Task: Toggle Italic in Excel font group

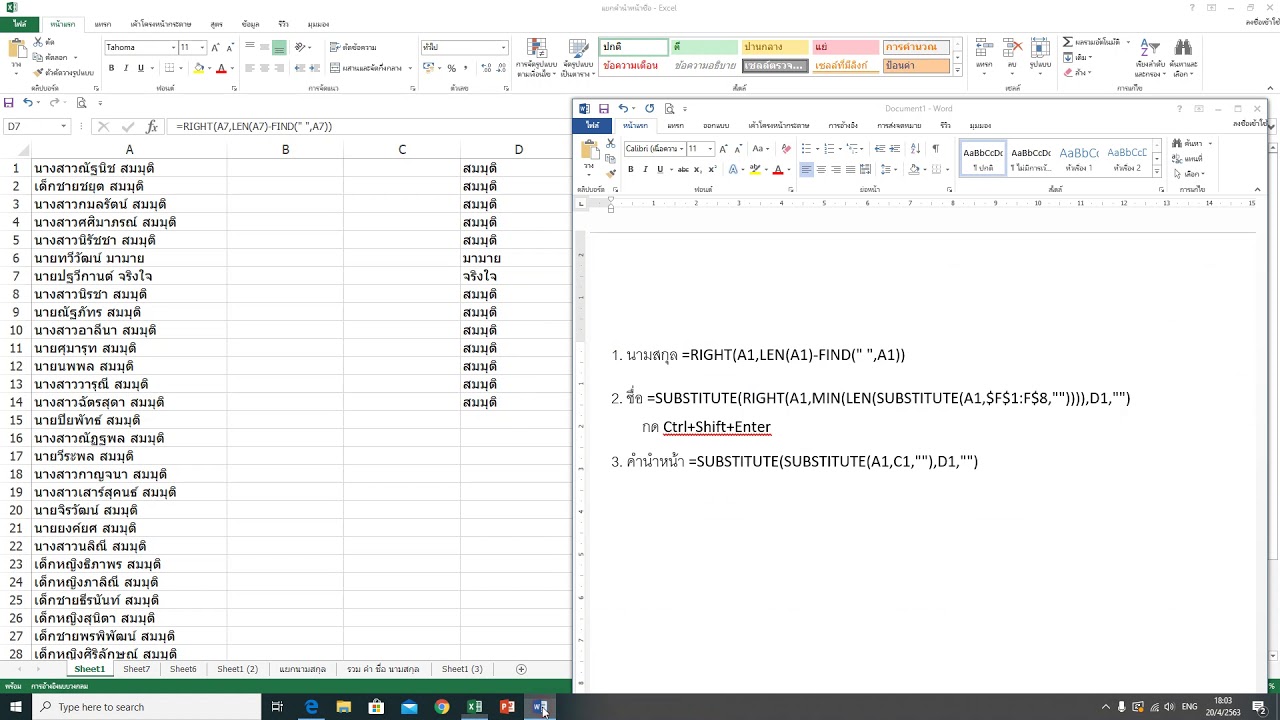Action: [126, 68]
